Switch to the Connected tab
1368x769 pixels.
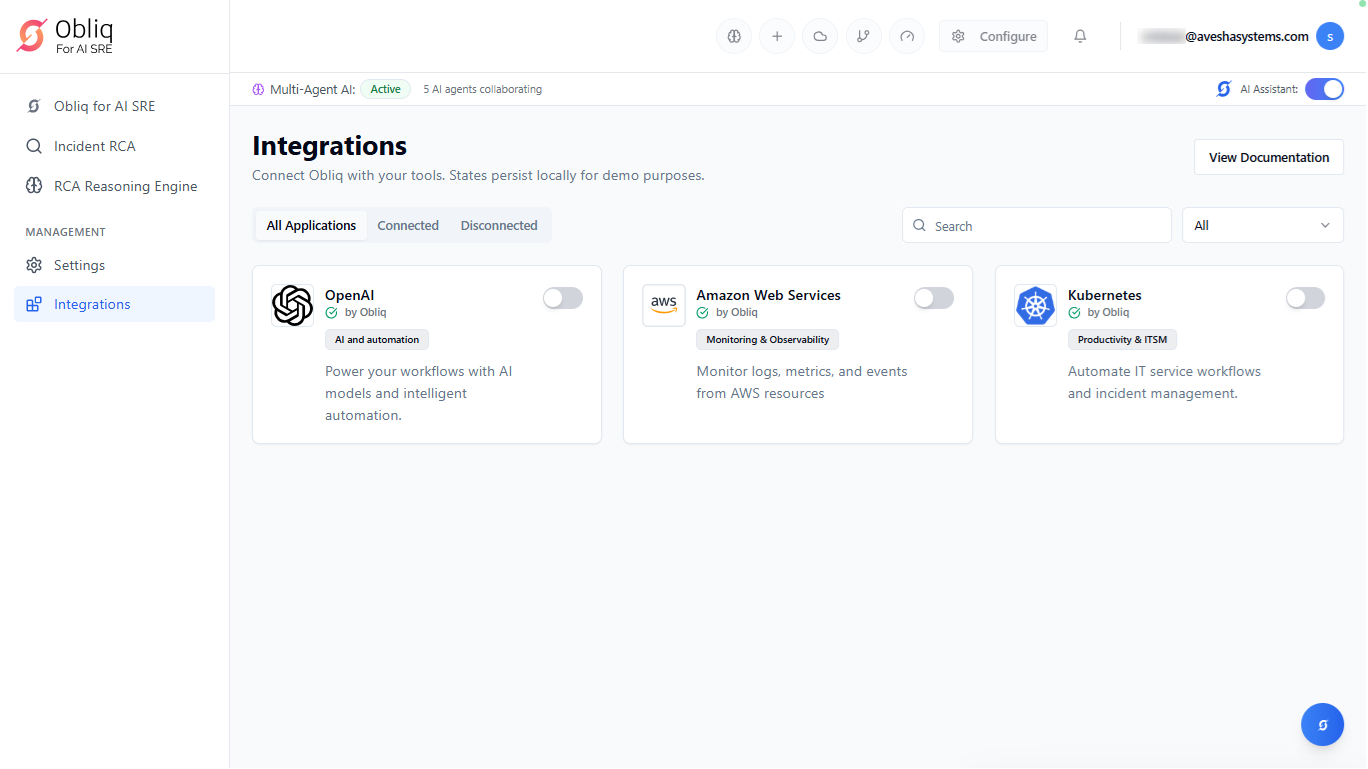(x=408, y=226)
